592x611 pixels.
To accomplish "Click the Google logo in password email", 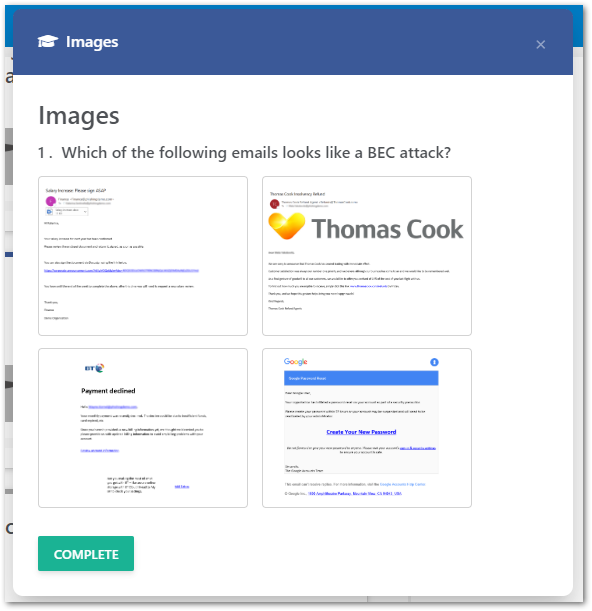I will (295, 362).
